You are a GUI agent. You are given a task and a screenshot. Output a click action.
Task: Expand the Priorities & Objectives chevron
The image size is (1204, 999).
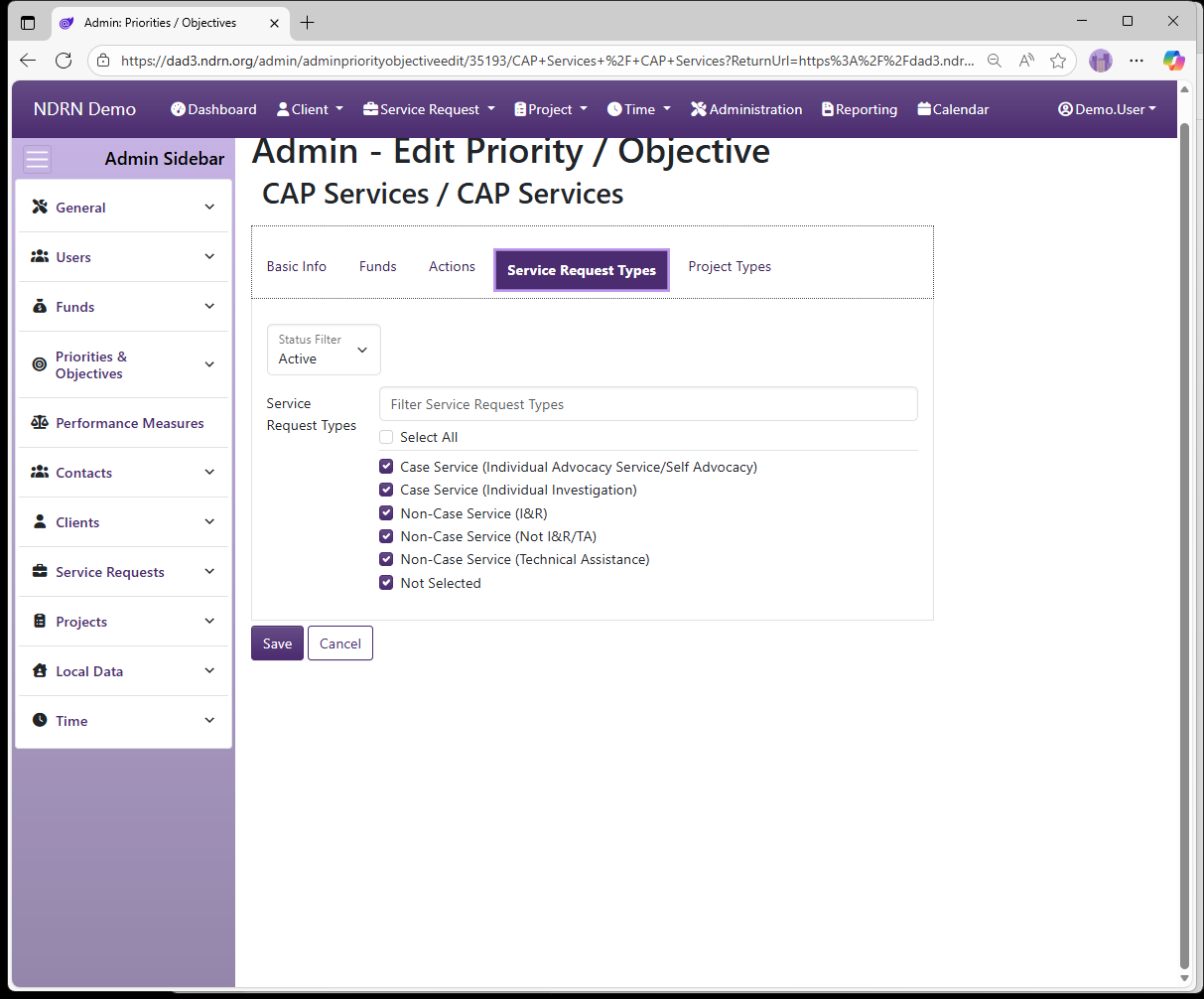[x=209, y=364]
